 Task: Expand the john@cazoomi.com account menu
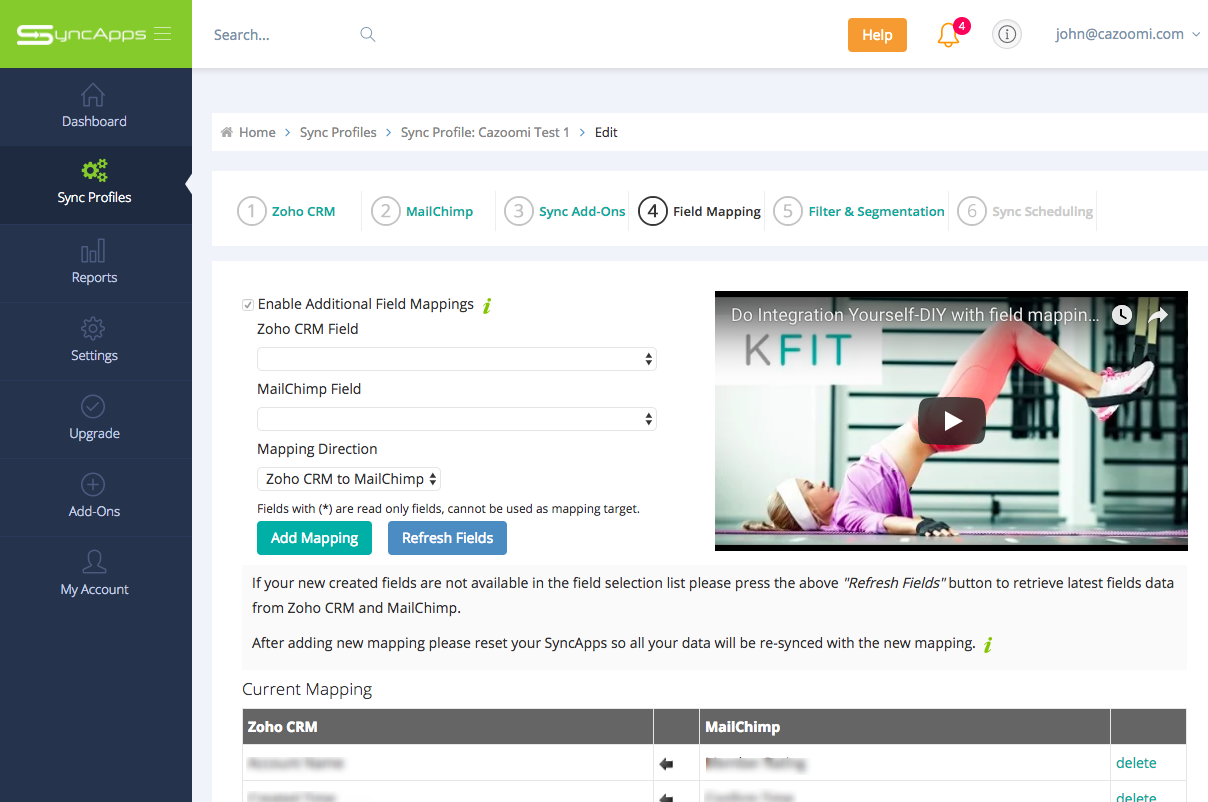point(1127,34)
